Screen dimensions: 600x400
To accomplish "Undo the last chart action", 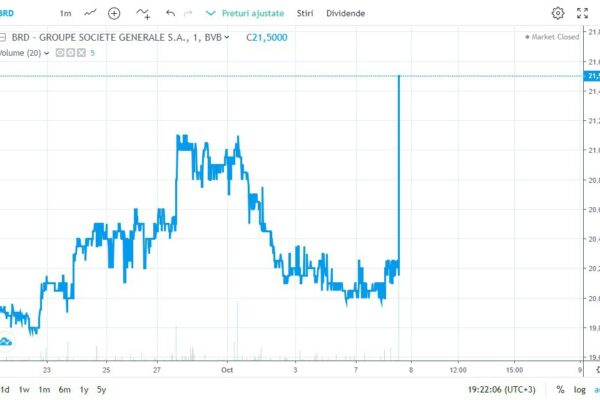I will pos(171,13).
